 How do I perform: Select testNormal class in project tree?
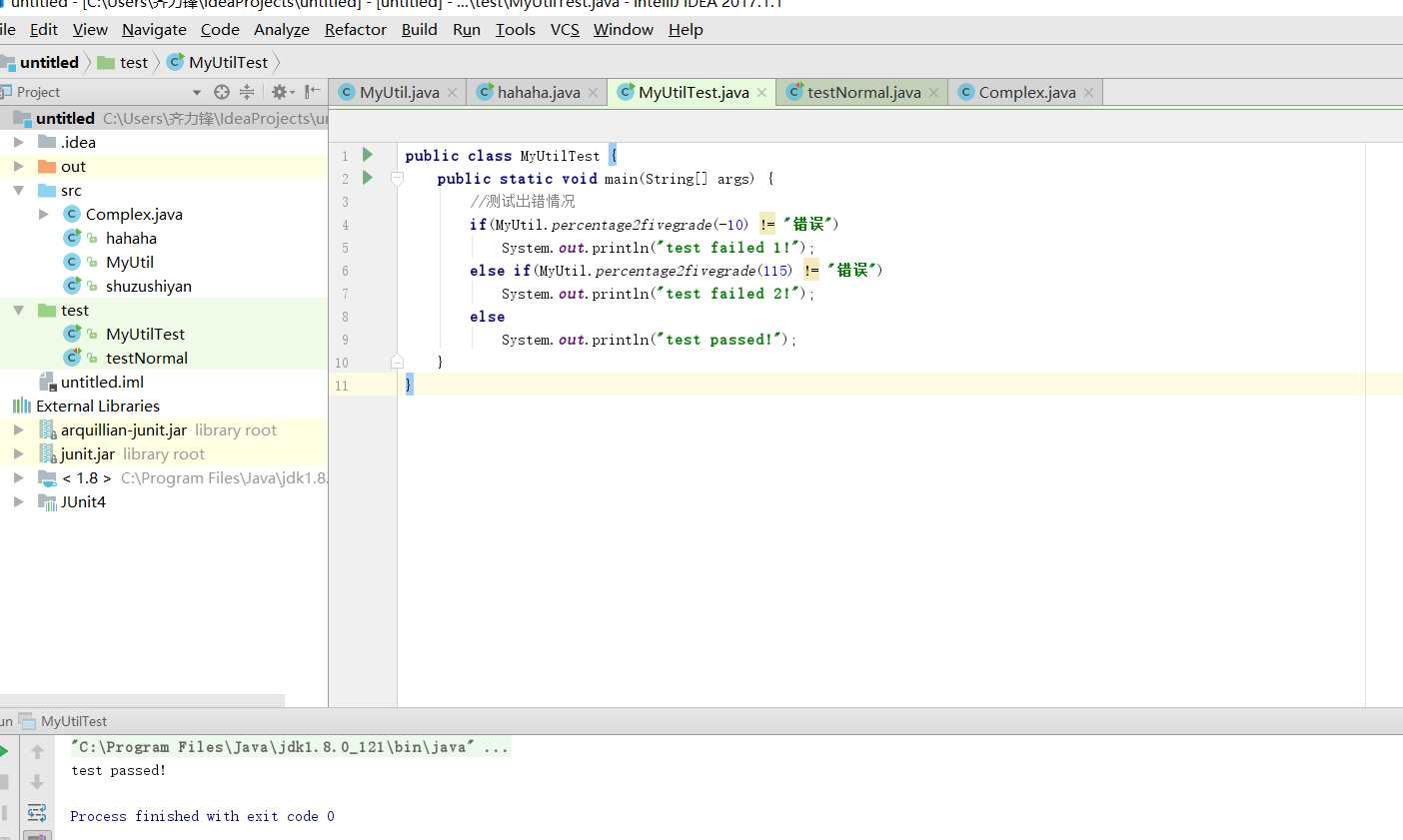pyautogui.click(x=147, y=358)
